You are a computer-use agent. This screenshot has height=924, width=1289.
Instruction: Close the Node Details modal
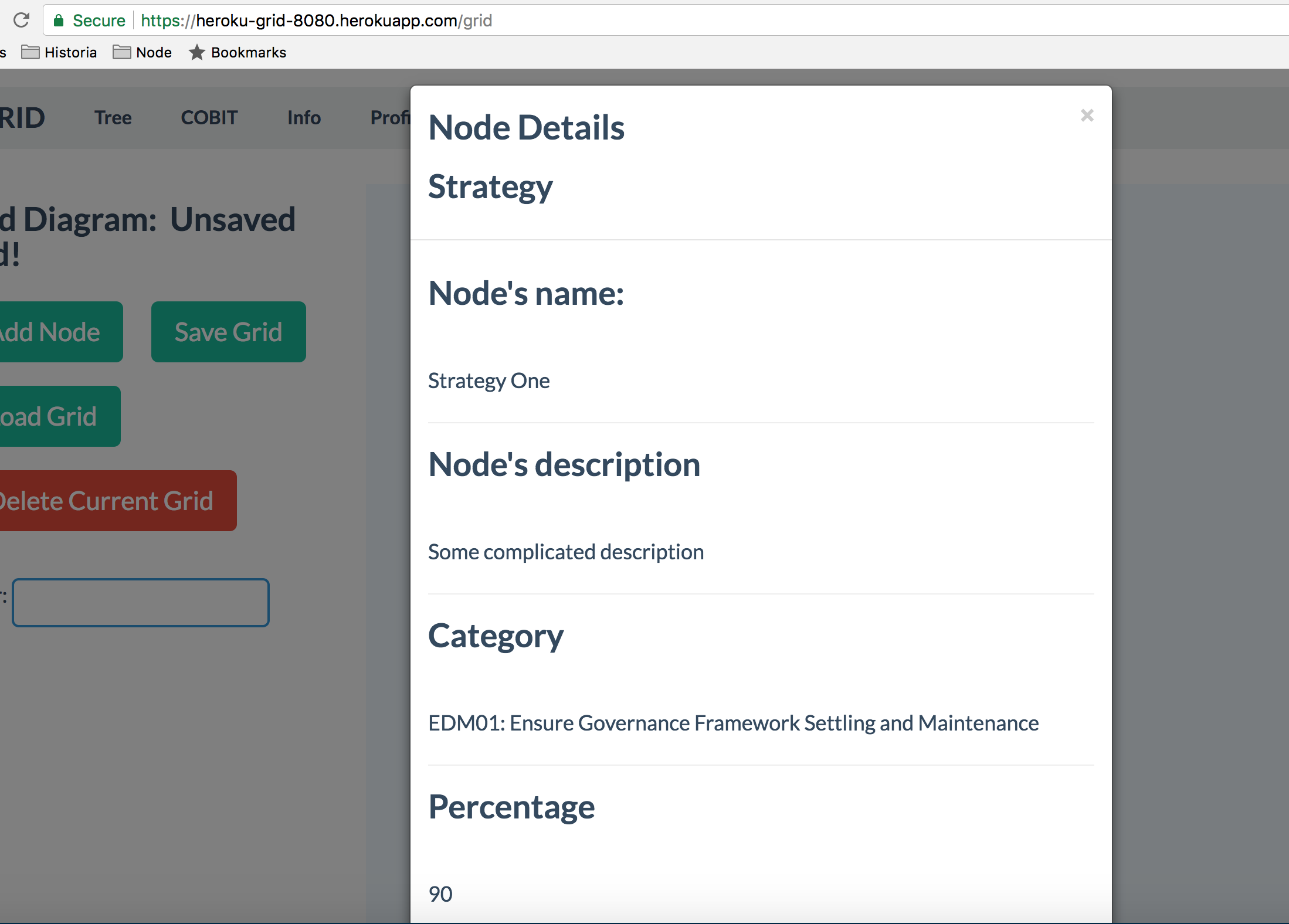click(1087, 116)
